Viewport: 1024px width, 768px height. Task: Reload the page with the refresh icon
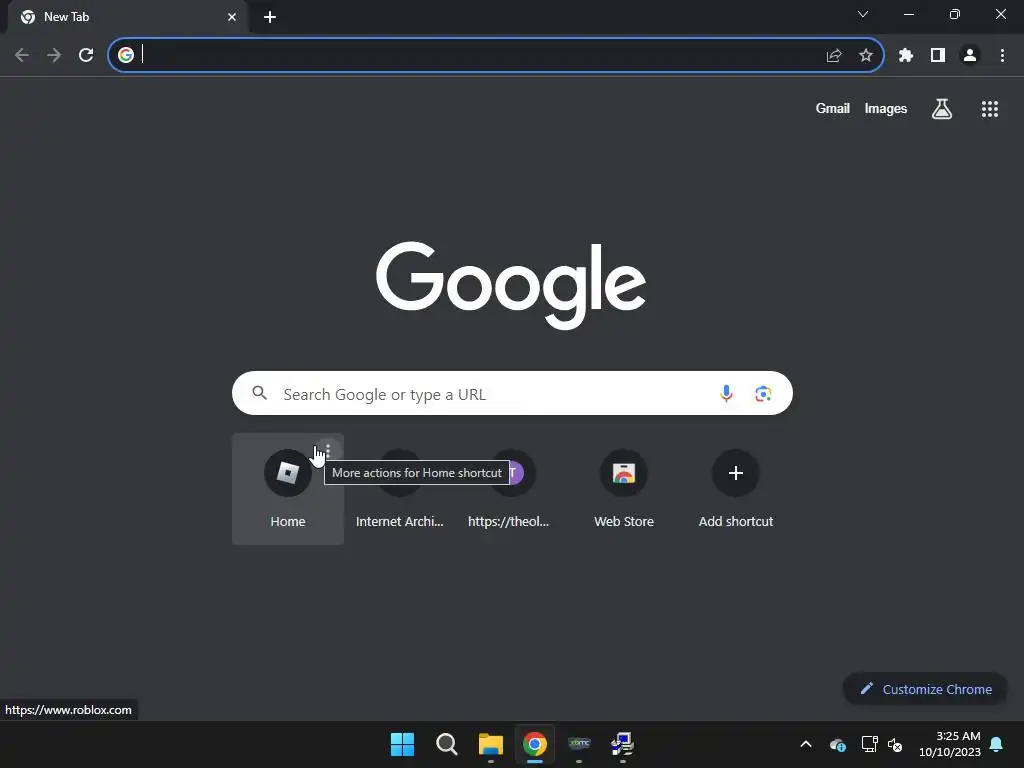point(86,55)
